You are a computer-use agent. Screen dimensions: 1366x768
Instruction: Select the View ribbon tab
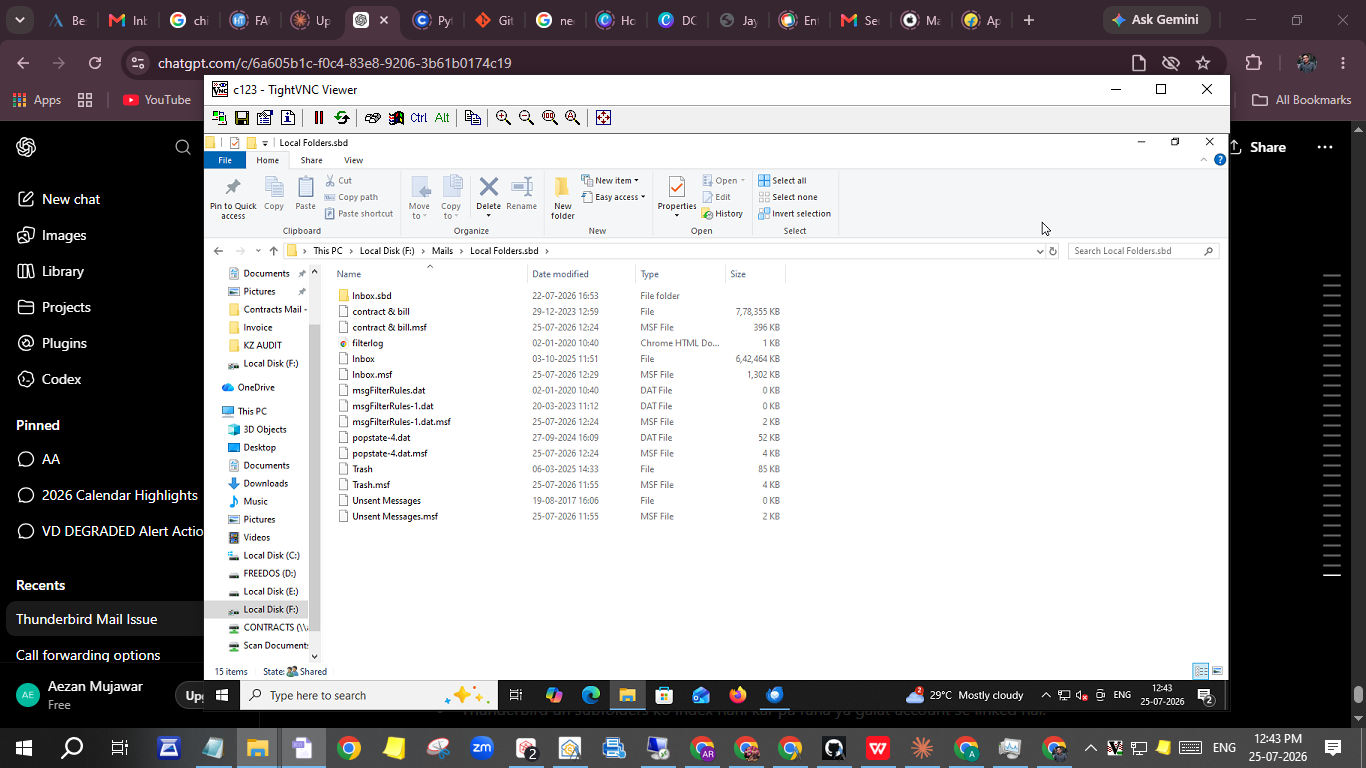pyautogui.click(x=353, y=160)
